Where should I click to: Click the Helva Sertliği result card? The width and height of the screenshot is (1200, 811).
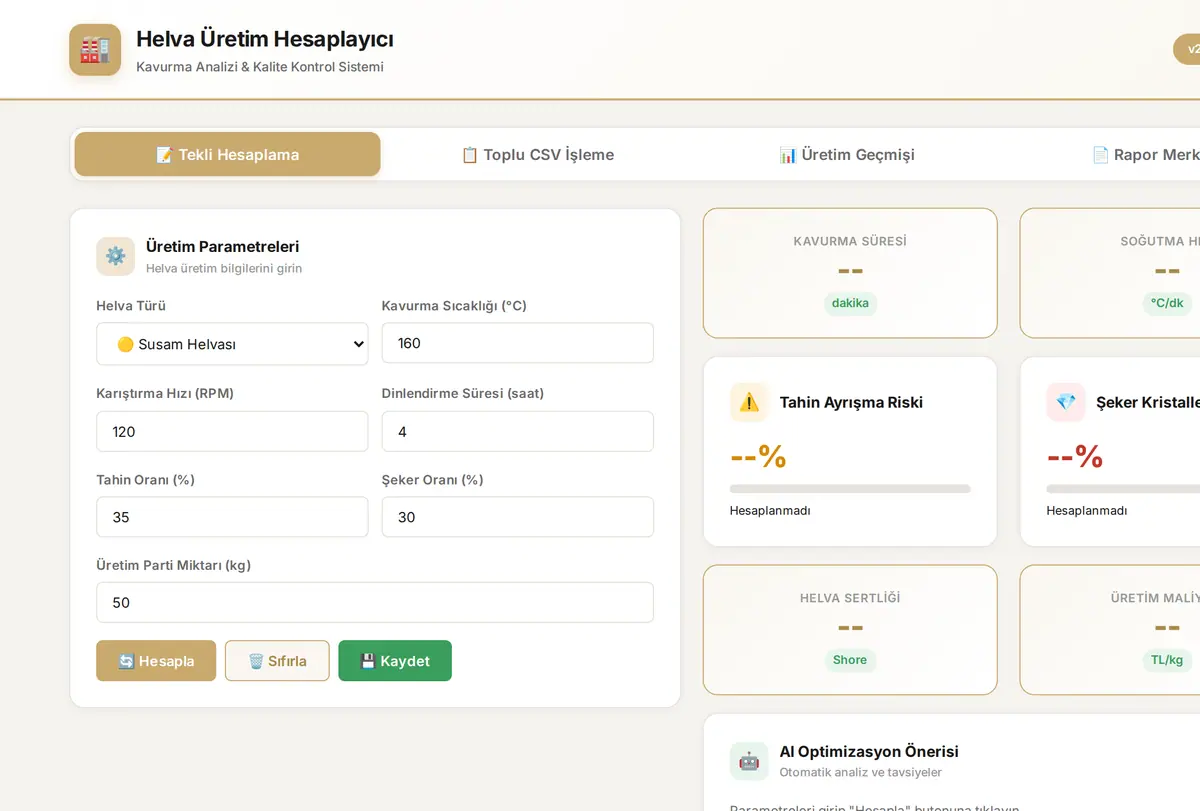[850, 630]
